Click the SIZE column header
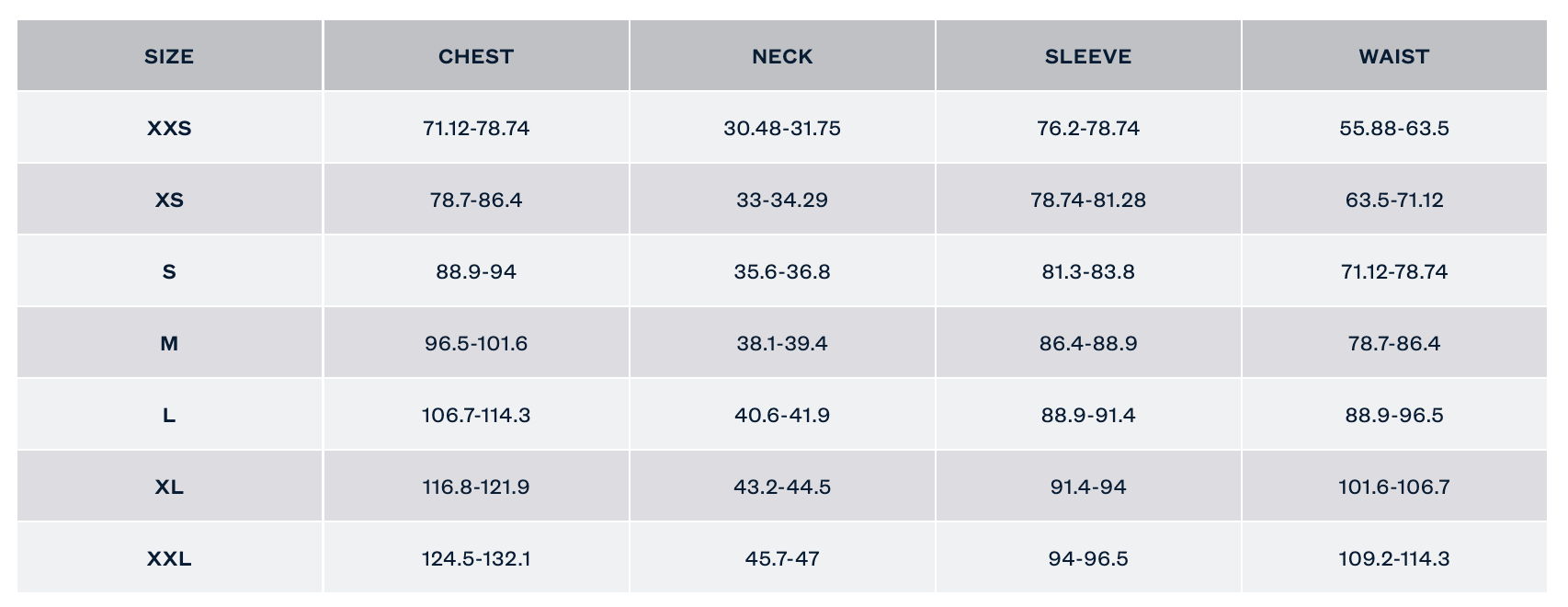This screenshot has height=607, width=1568. tap(169, 57)
